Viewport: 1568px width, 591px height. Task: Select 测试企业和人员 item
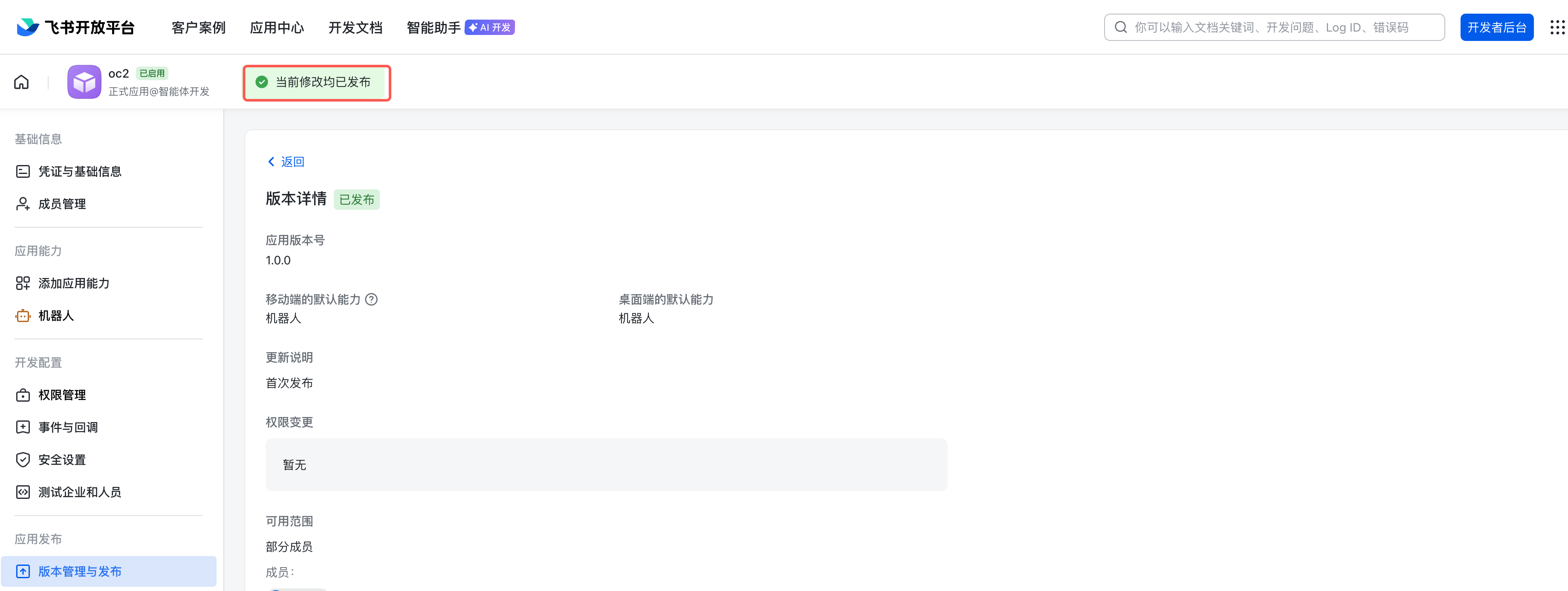tap(79, 492)
